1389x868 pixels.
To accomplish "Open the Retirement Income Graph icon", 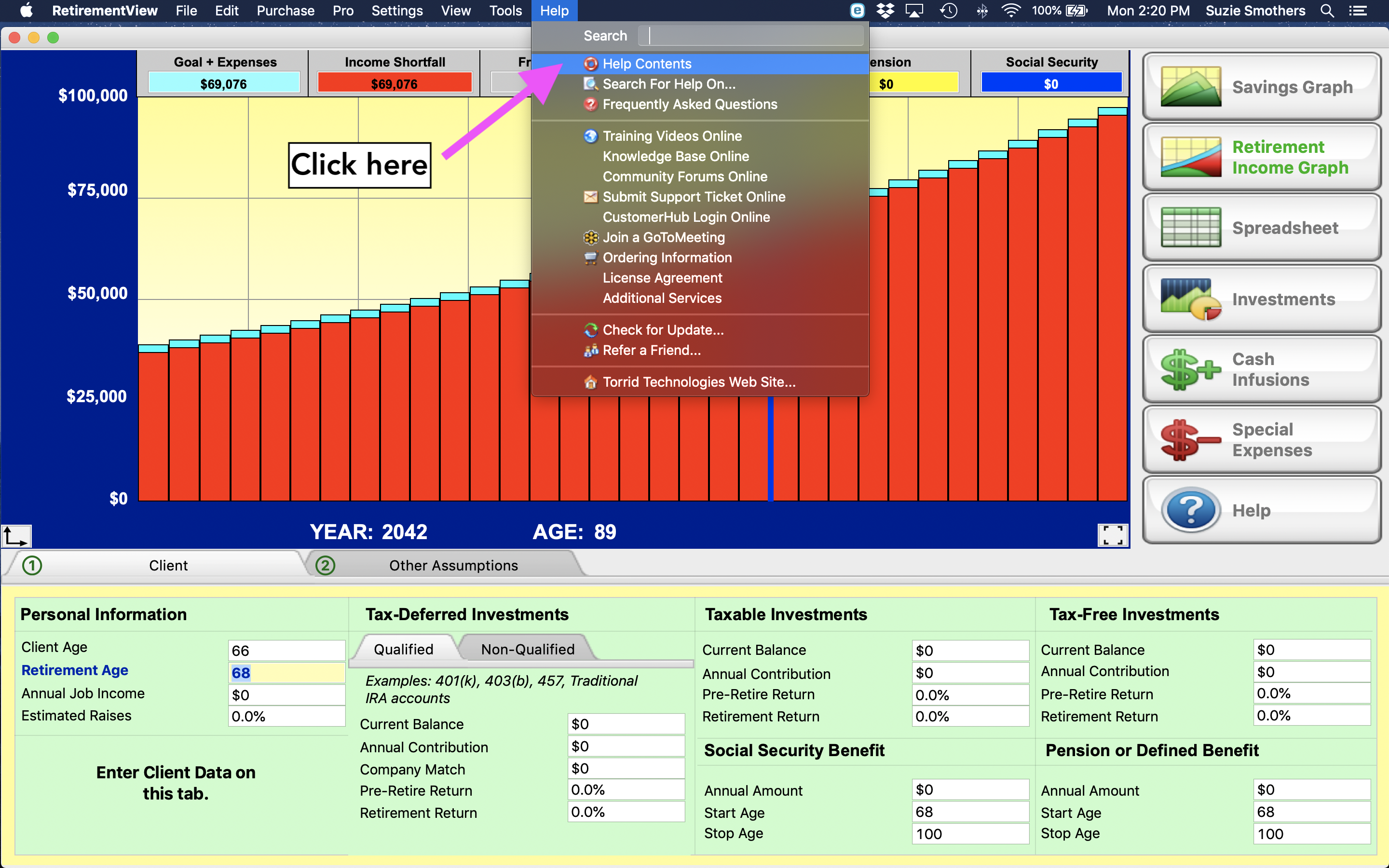I will pyautogui.click(x=1190, y=157).
